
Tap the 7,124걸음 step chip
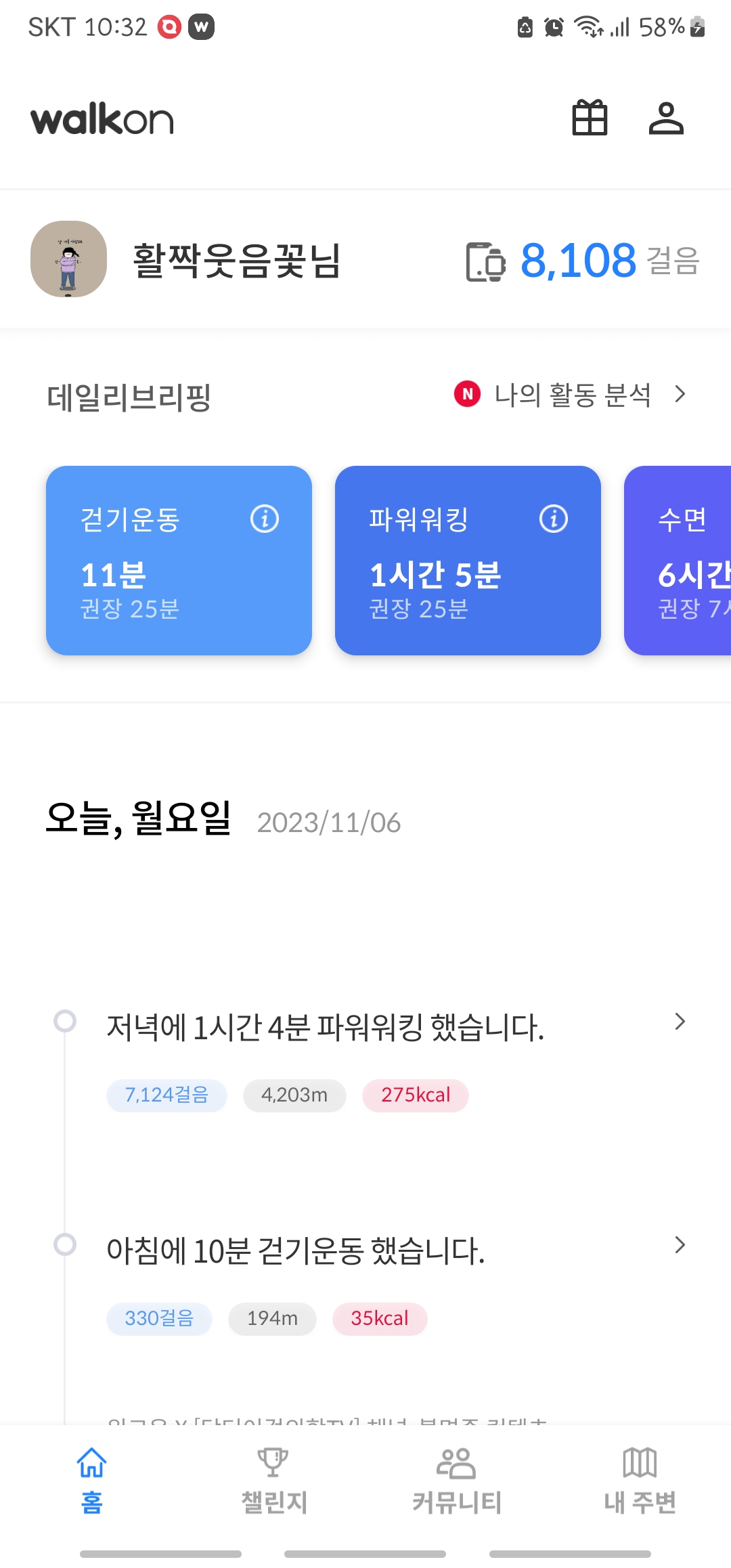(x=167, y=1095)
